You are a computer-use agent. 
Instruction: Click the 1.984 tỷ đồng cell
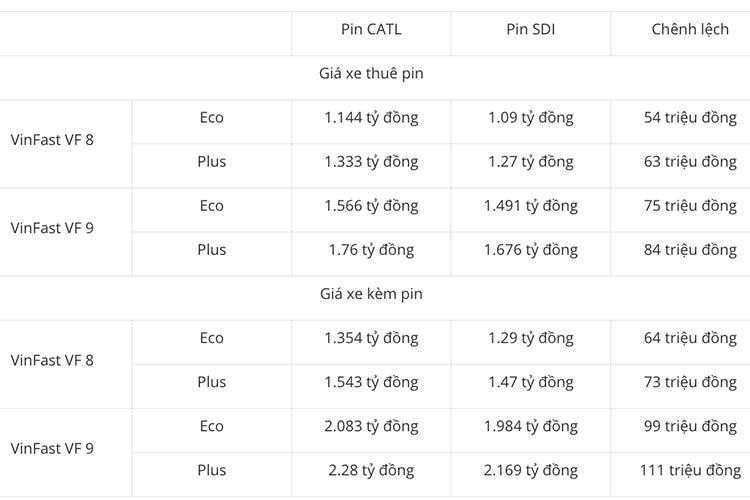531,426
